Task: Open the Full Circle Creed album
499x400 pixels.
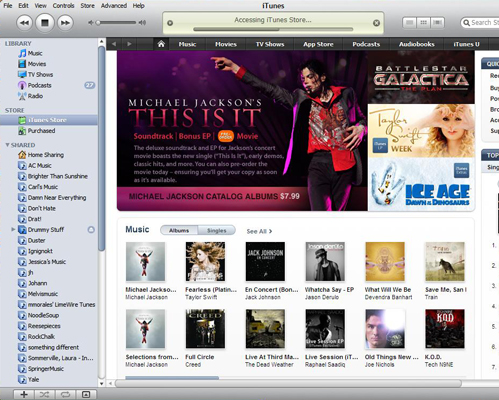Action: [205, 329]
